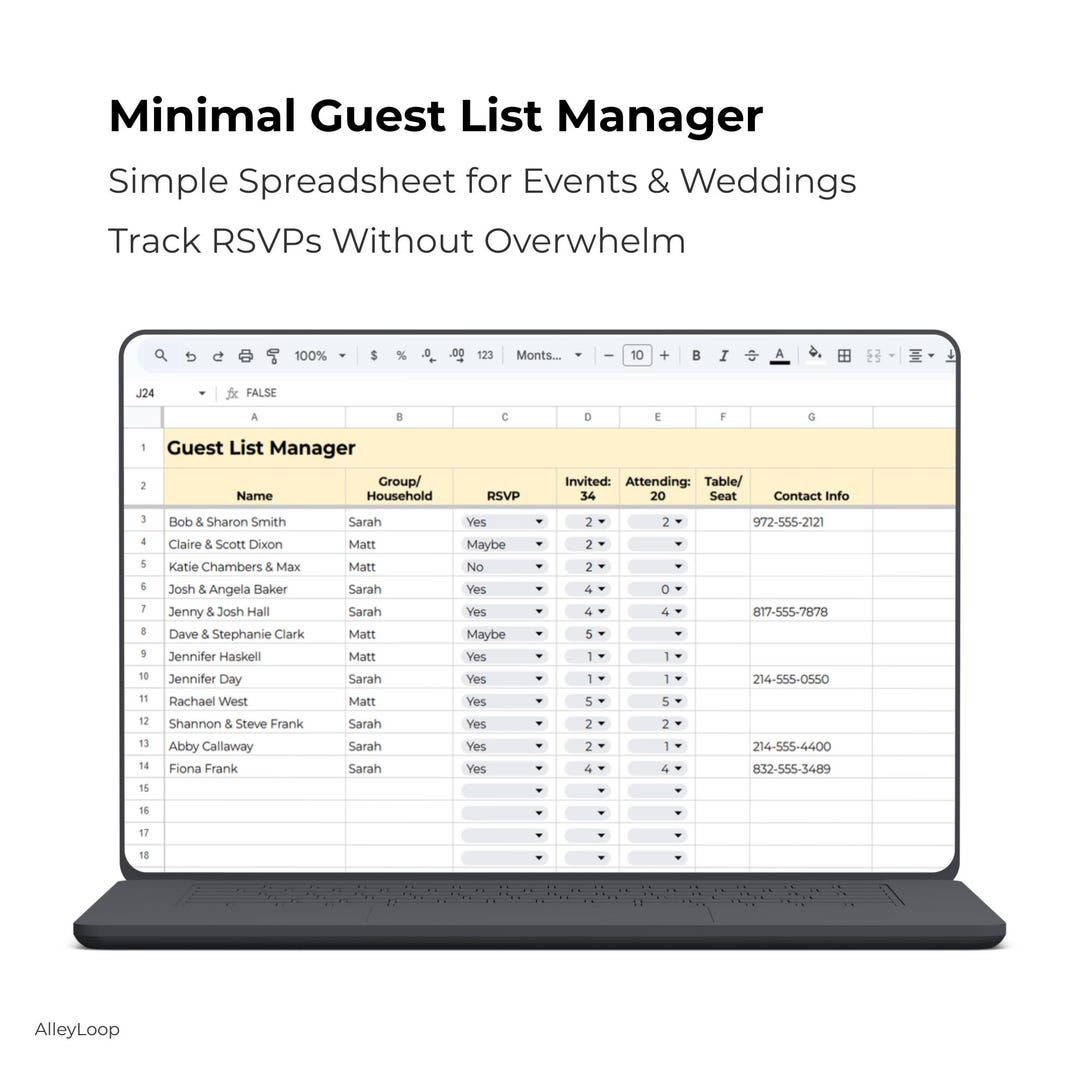Click the Guest List Manager title cell
This screenshot has height=1080, width=1080.
261,448
